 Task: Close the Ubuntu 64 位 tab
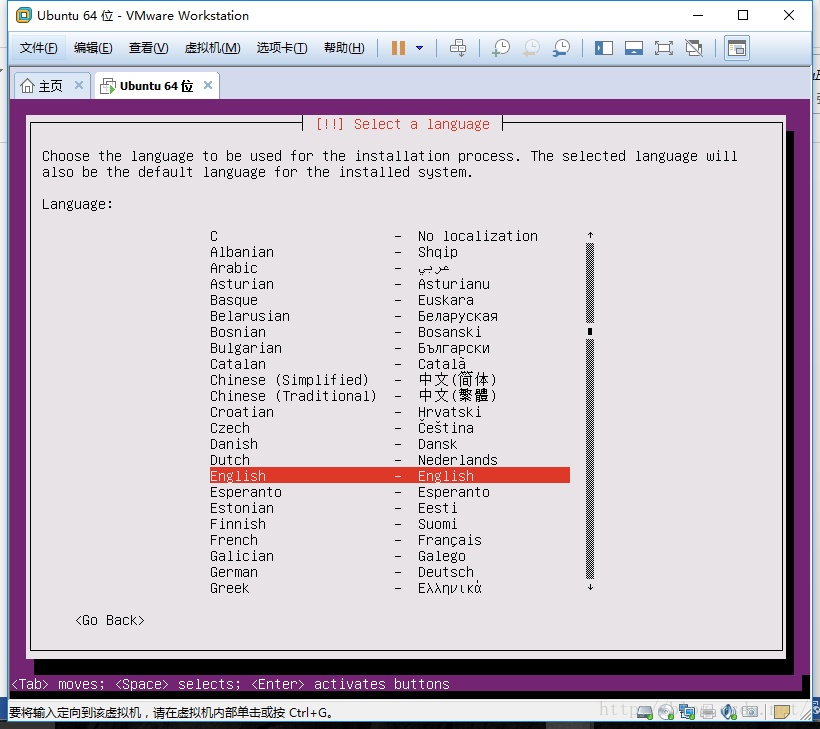[x=208, y=85]
